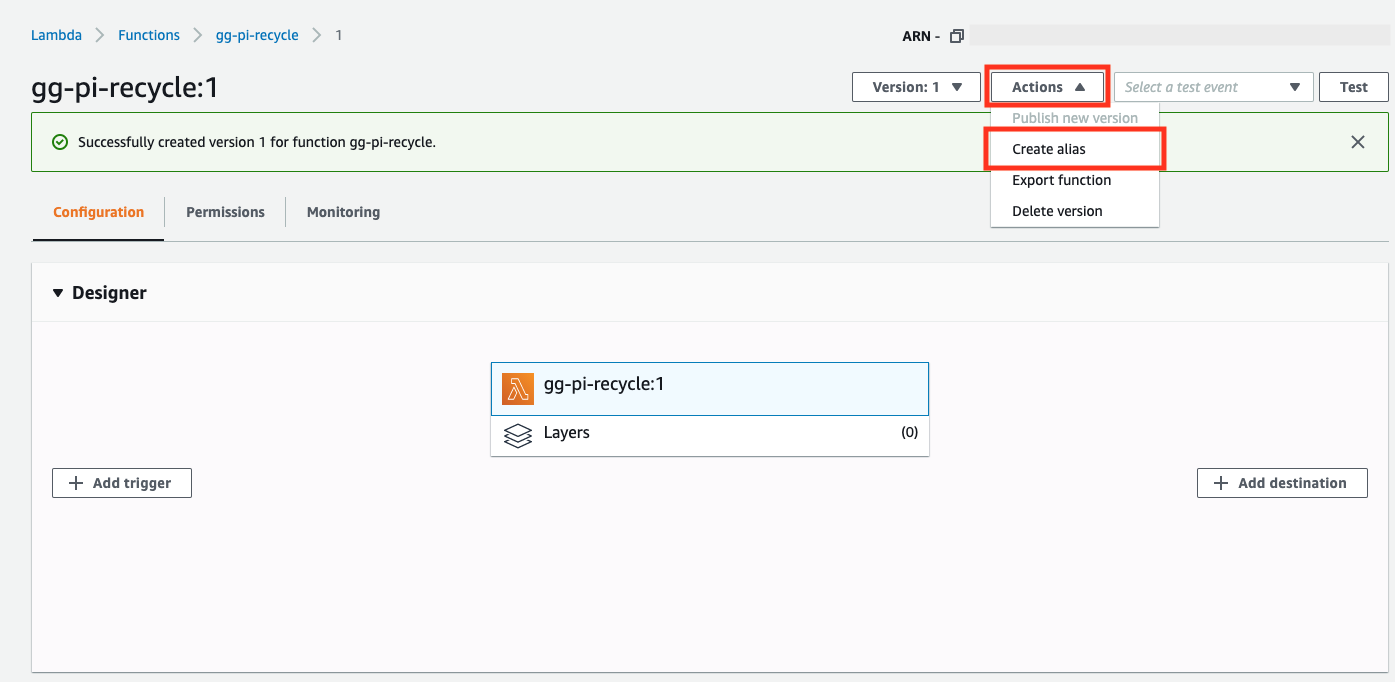Viewport: 1395px width, 682px height.
Task: Click the ARN label text
Action: [x=921, y=36]
